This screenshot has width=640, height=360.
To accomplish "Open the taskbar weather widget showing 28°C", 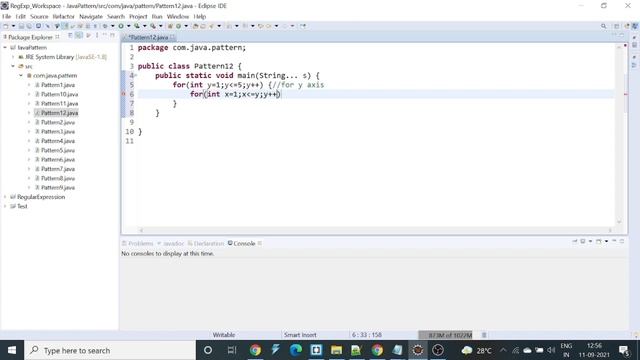I will pos(476,350).
